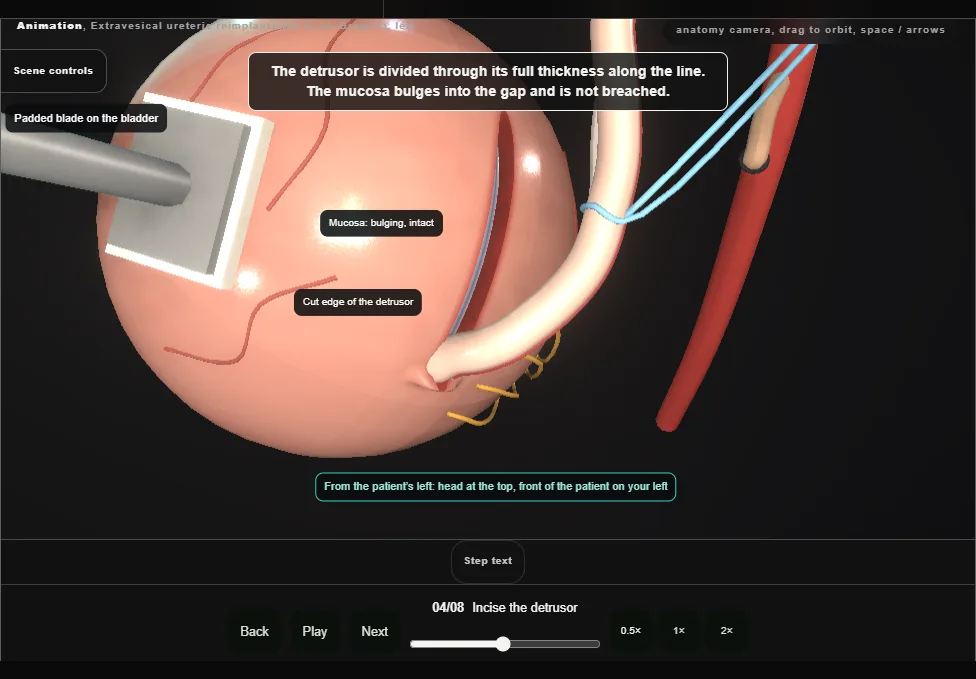Click the detrusor description caption box

click(488, 82)
